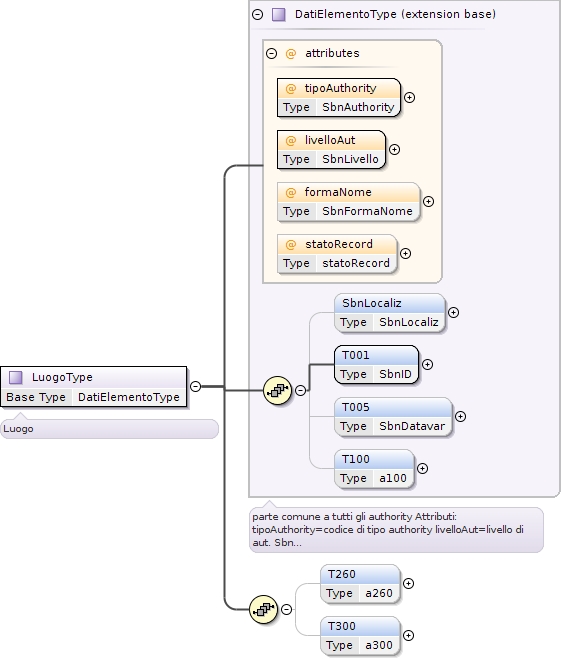
Task: Click the Luogo annotation bubble
Action: (x=109, y=429)
